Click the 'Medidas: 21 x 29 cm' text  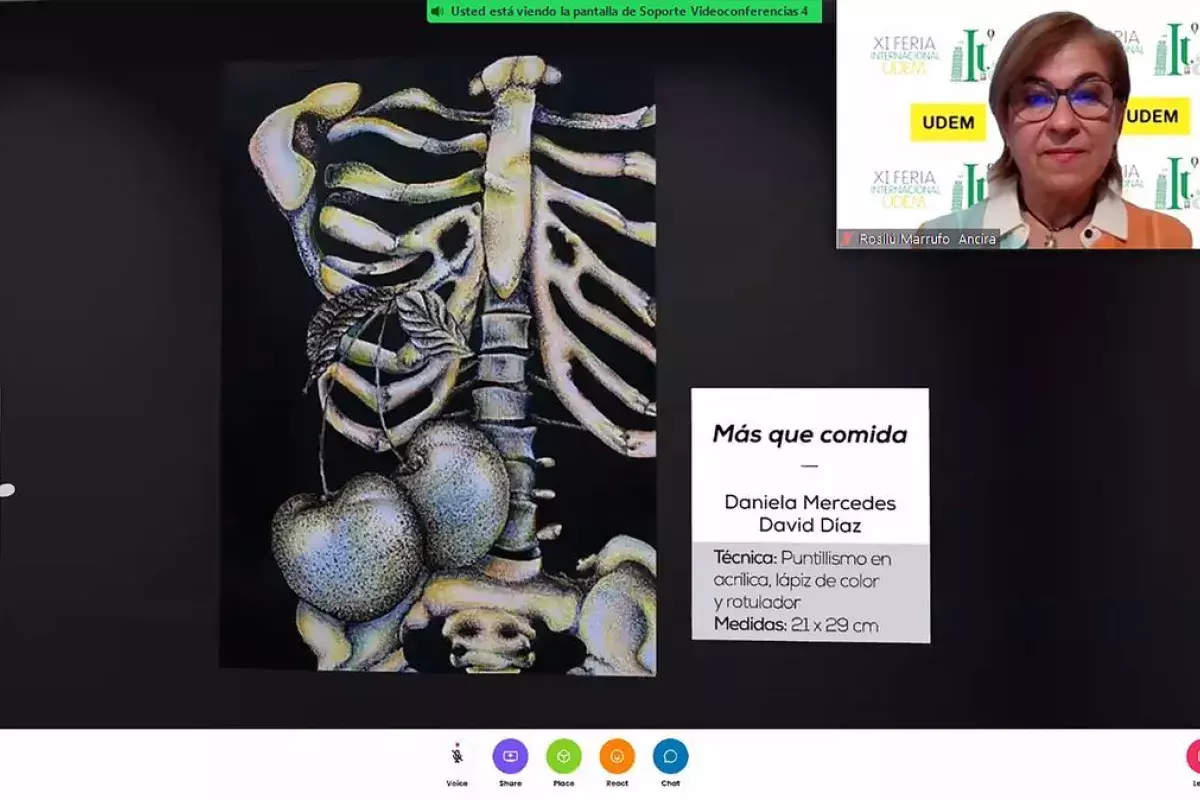[796, 625]
